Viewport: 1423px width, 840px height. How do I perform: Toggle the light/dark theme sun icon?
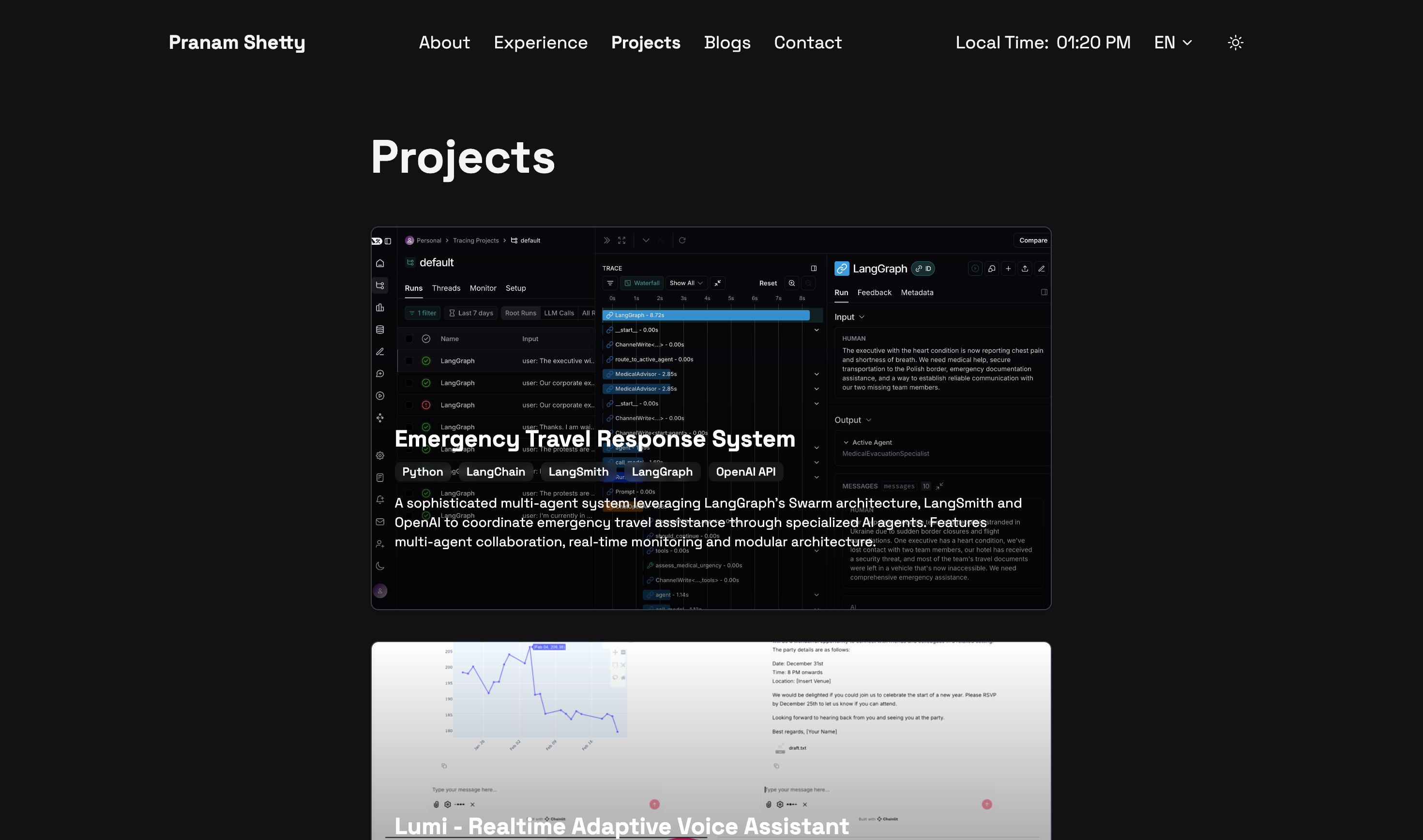[1235, 43]
